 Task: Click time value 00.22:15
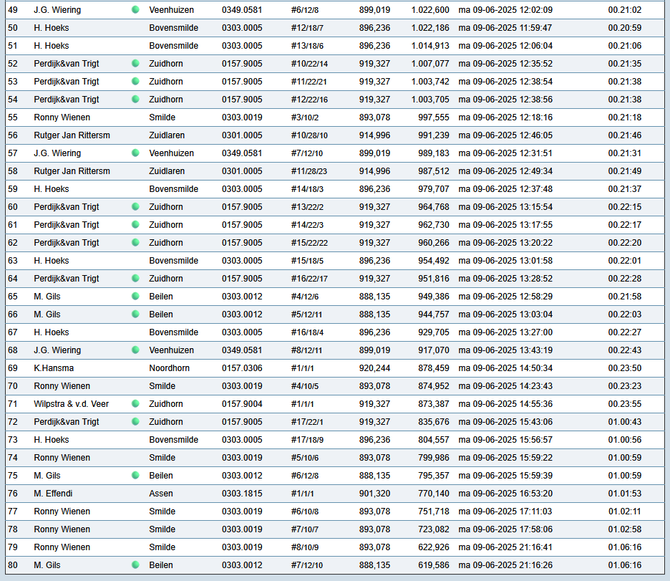pos(625,207)
